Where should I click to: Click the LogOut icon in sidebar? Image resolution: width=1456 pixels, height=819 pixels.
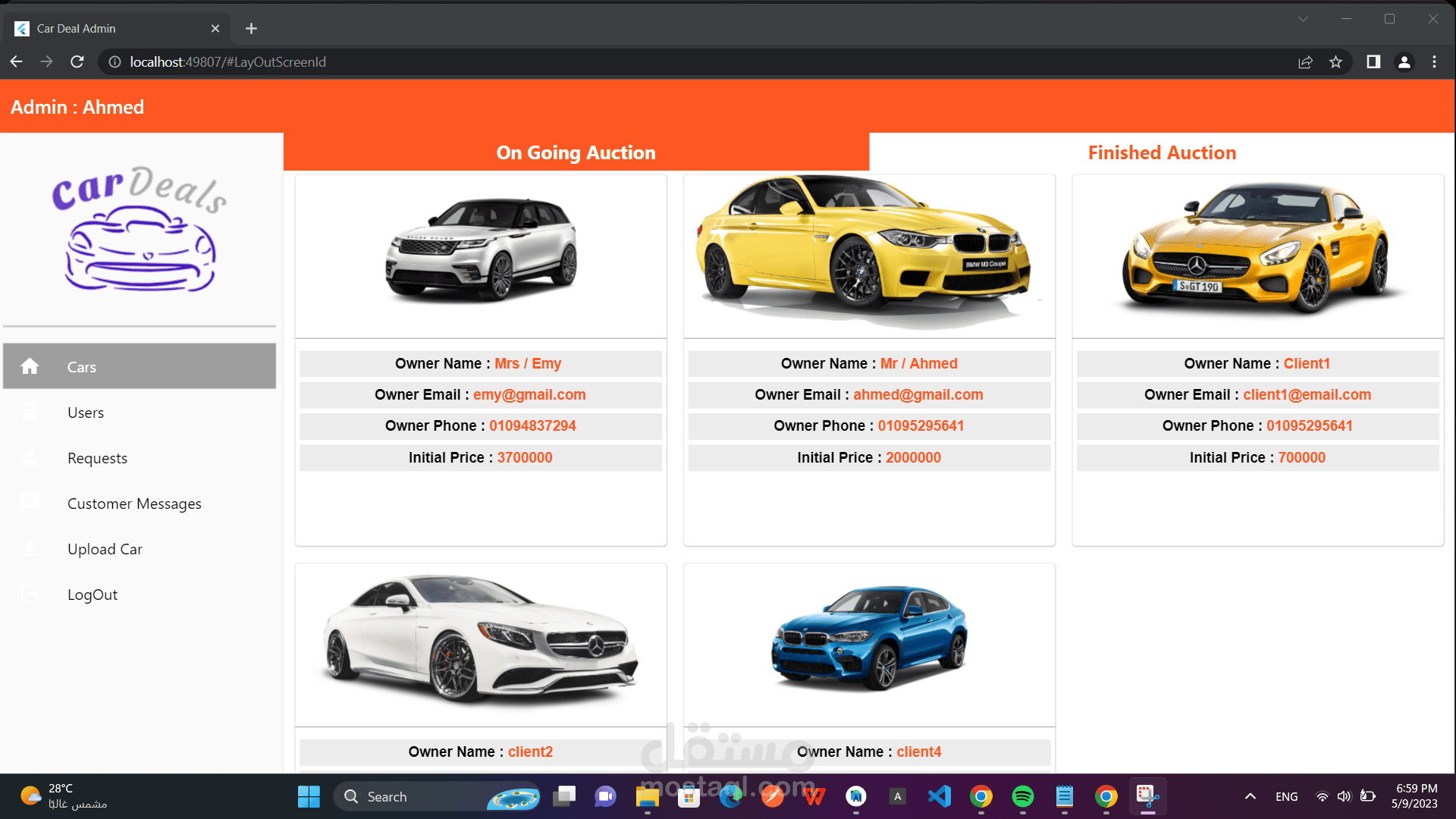(x=30, y=594)
